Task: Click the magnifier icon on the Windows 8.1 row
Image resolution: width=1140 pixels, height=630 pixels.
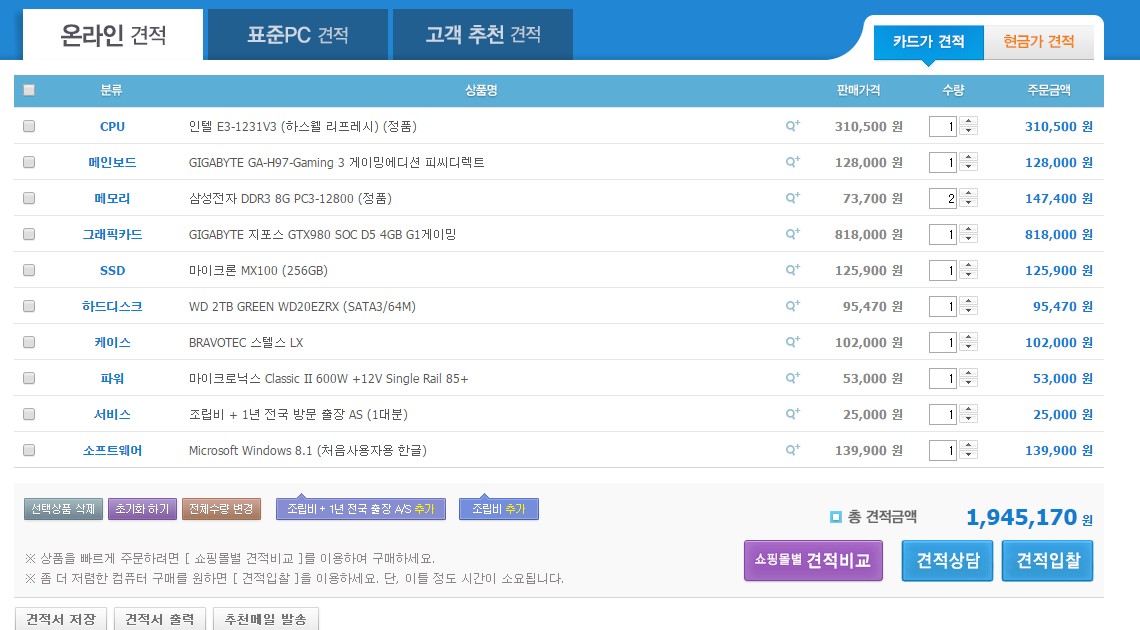Action: (x=792, y=450)
